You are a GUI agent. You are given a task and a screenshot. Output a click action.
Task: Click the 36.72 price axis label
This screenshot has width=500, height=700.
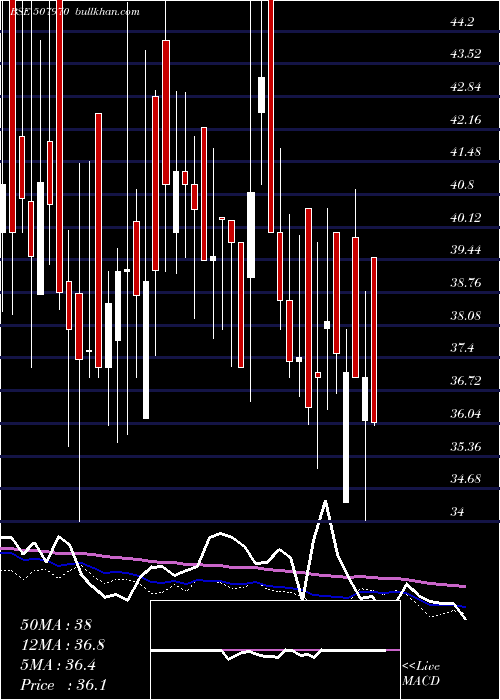(x=466, y=381)
